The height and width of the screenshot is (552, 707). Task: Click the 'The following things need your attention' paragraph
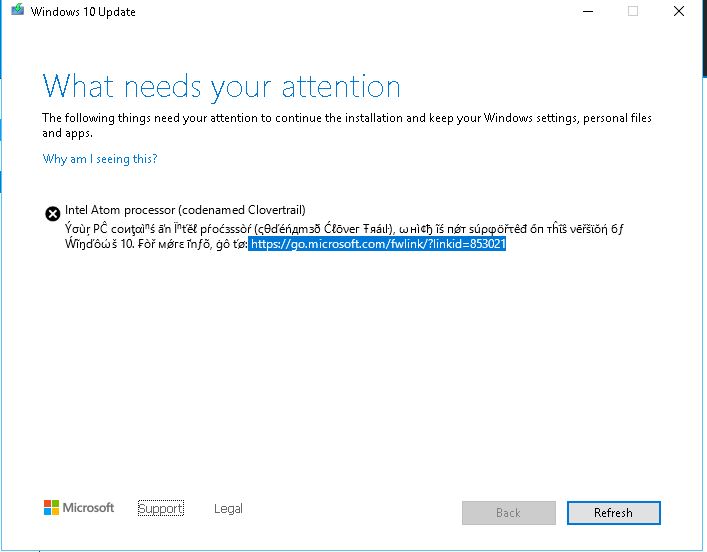click(347, 125)
